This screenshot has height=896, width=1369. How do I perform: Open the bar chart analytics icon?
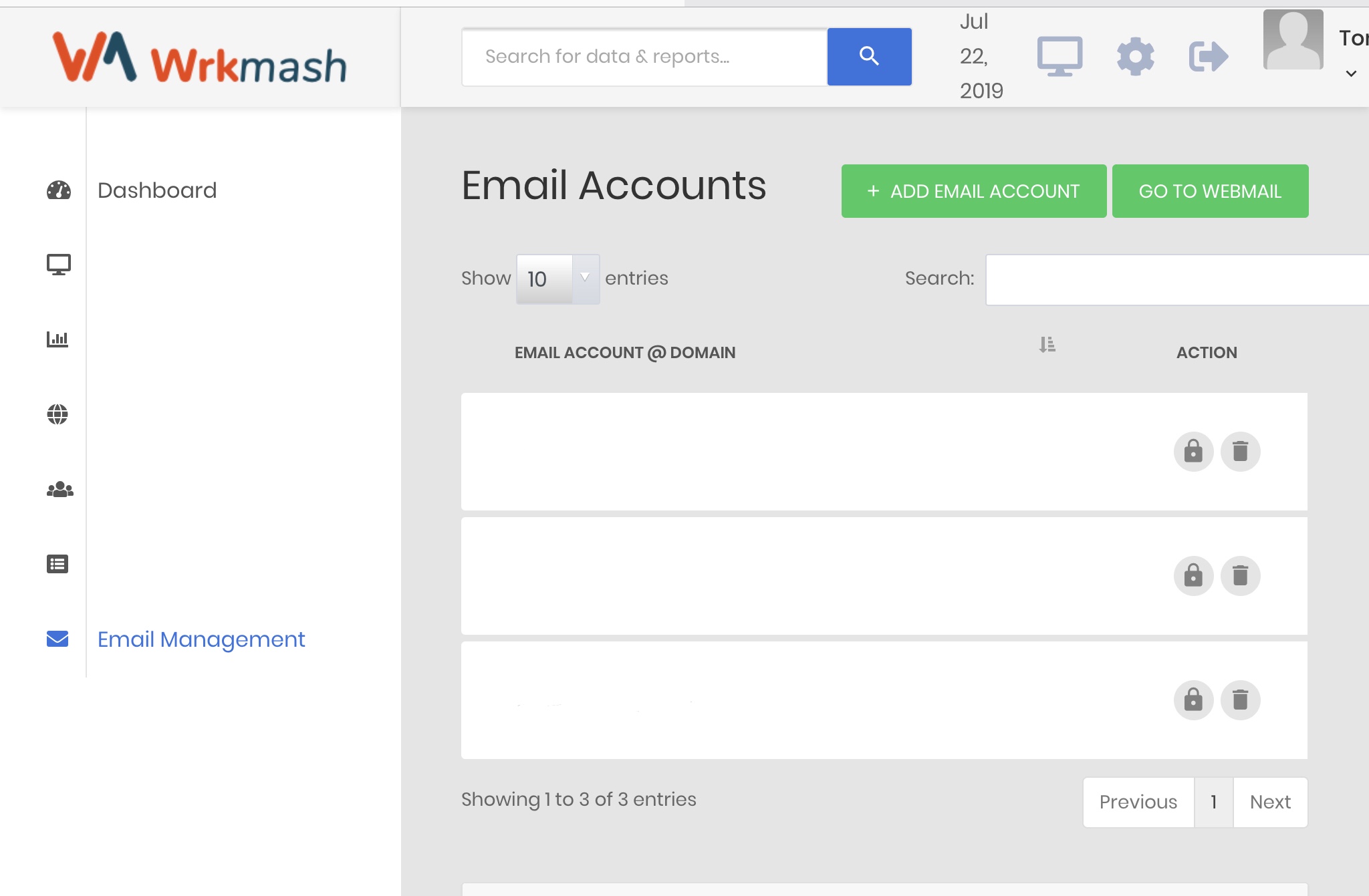tap(59, 339)
